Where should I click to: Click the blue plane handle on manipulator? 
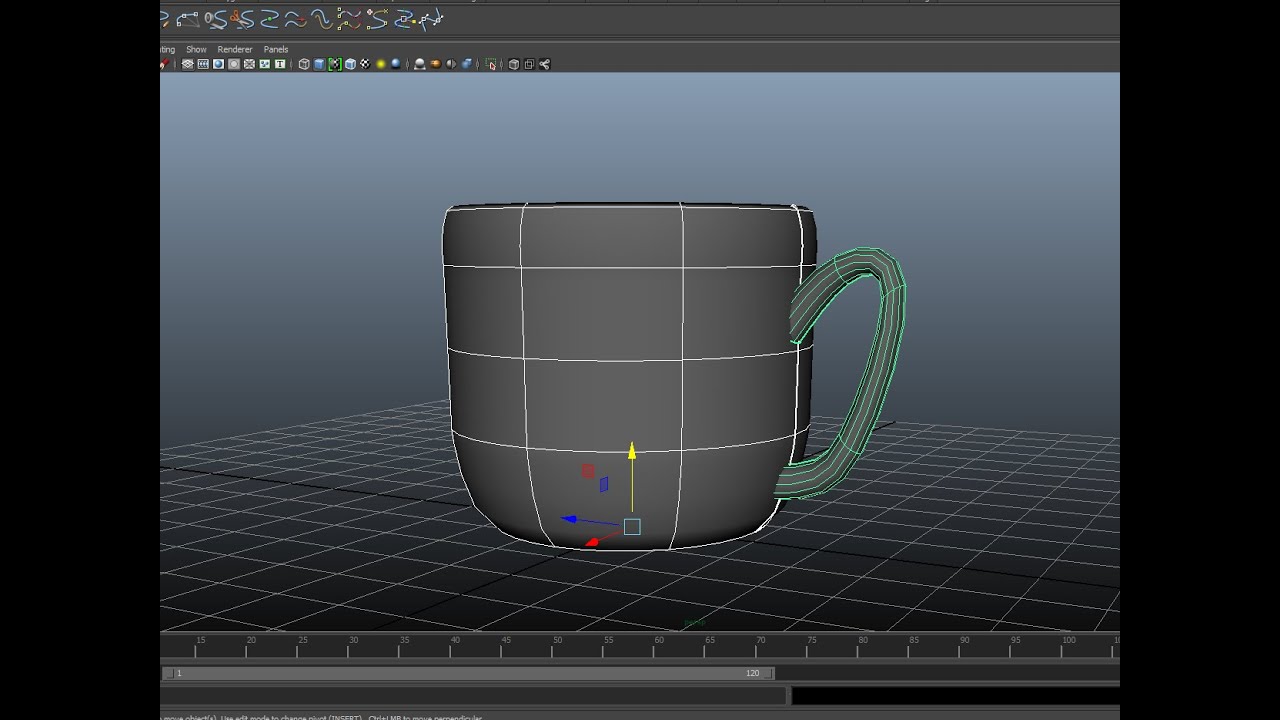pyautogui.click(x=604, y=484)
